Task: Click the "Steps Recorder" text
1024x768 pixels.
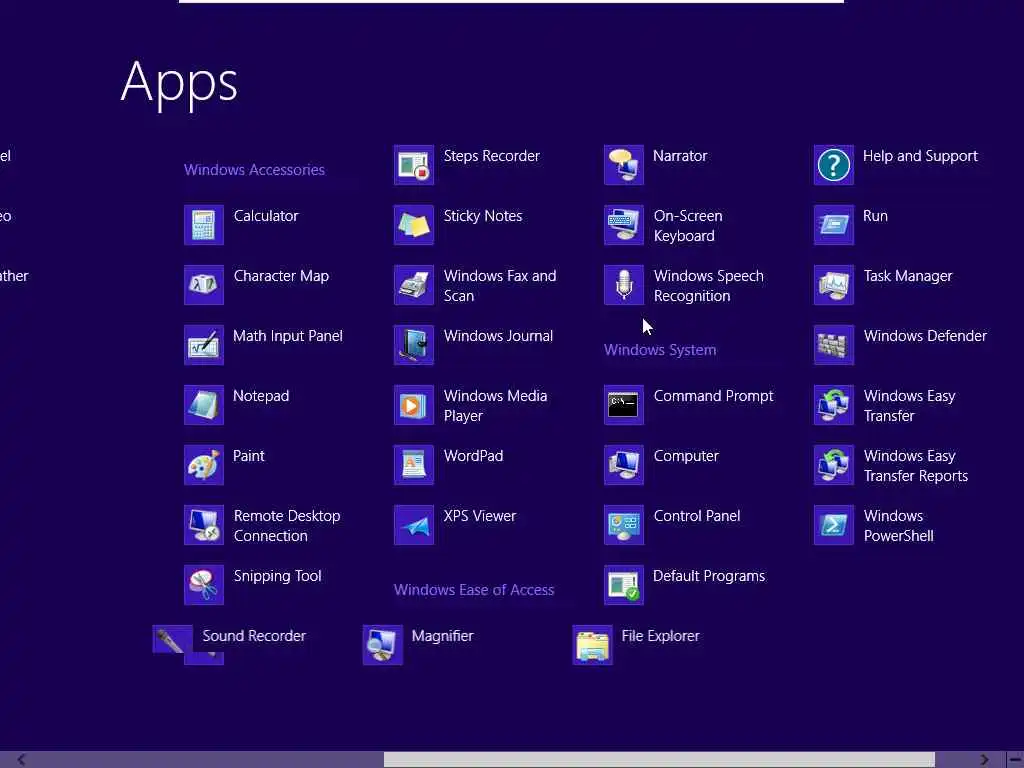Action: coord(492,156)
